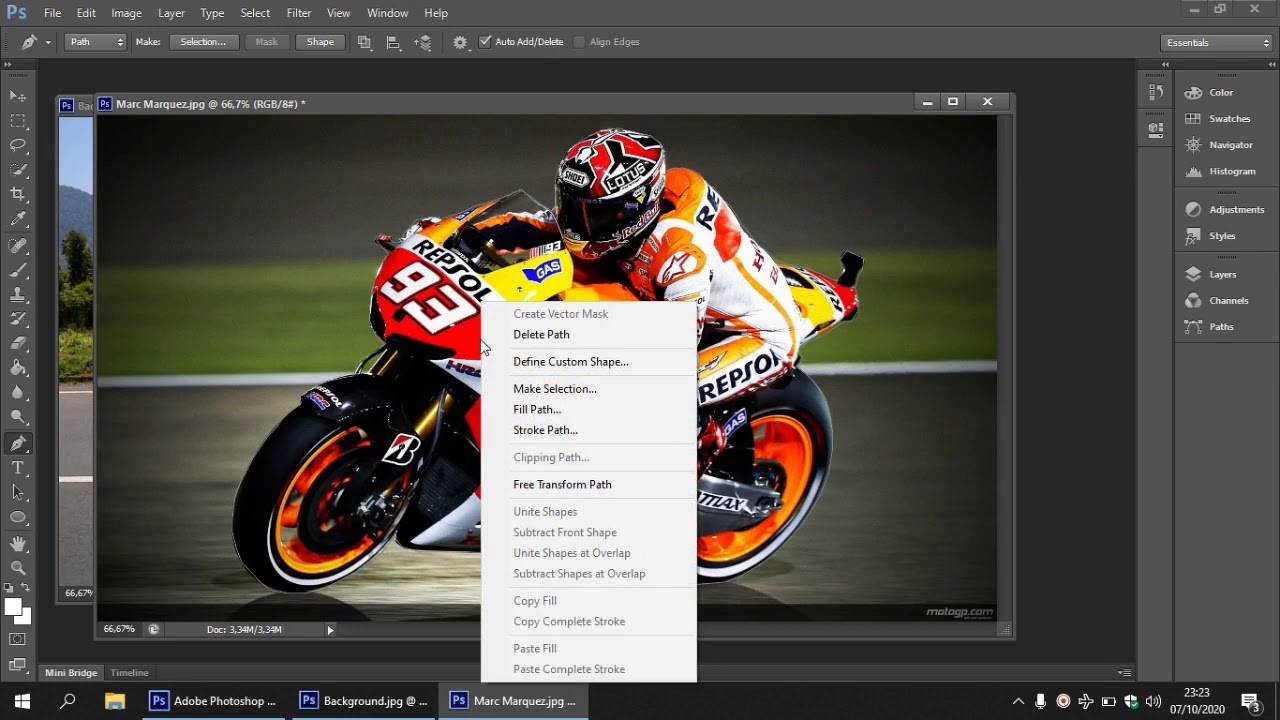The width and height of the screenshot is (1280, 720).
Task: Open the Layer menu
Action: tap(171, 13)
